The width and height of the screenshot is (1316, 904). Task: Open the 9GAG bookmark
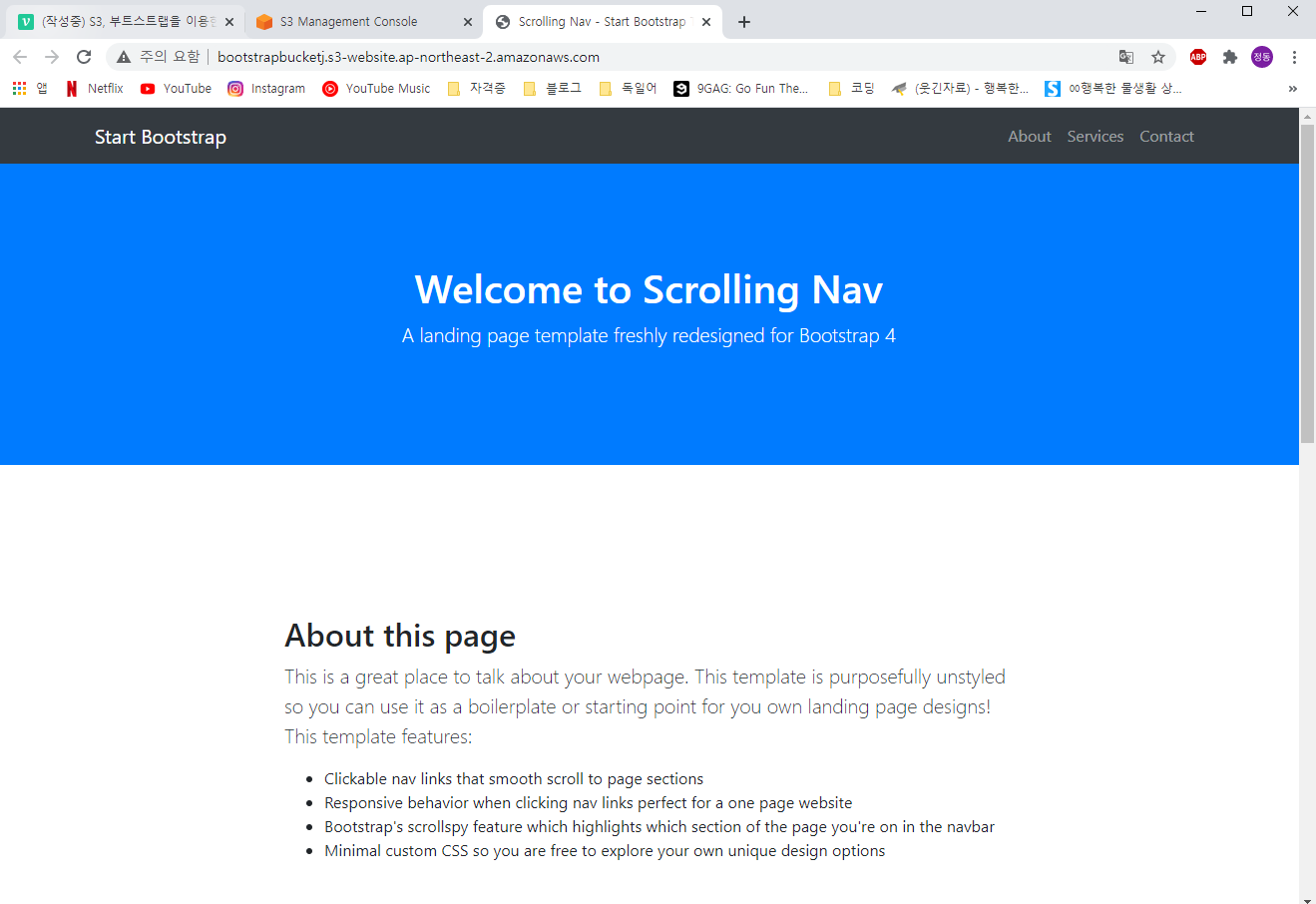click(741, 89)
